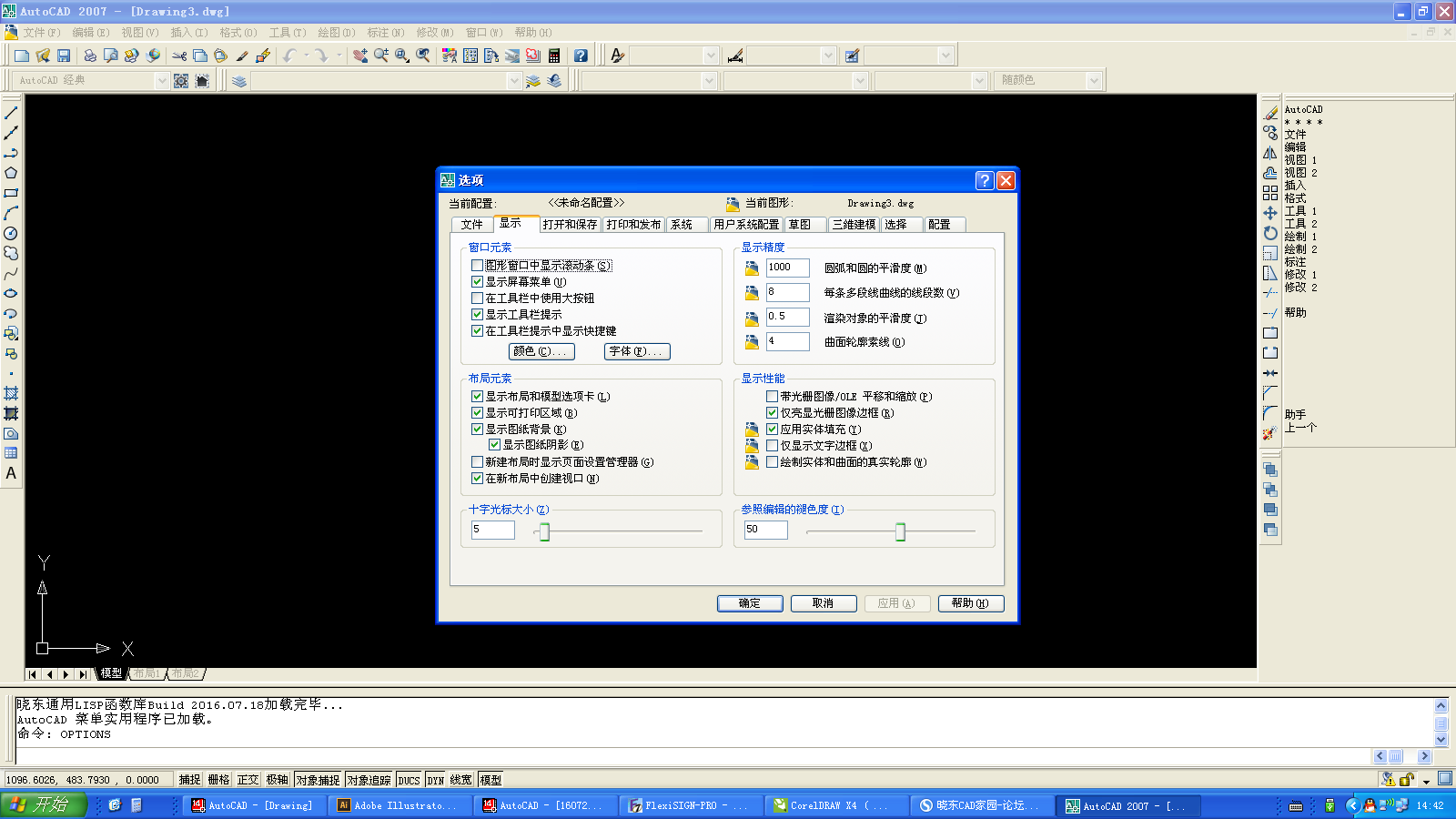This screenshot has width=1456, height=819.
Task: Click 圆弧和圆的平滑度 input field
Action: point(787,268)
